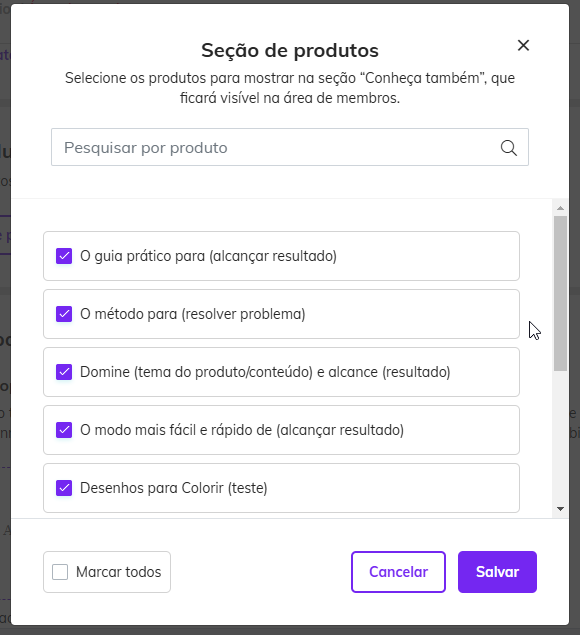The width and height of the screenshot is (580, 635).
Task: Select 'O guia prático para (alcançar resultado)' label
Action: (209, 256)
